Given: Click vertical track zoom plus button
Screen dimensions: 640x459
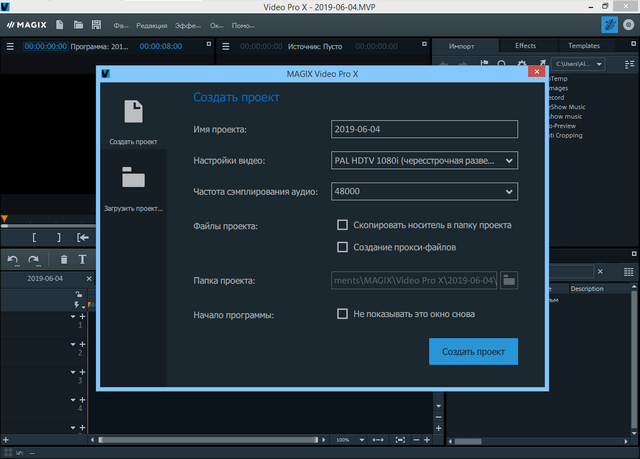Looking at the screenshot, I should click(x=438, y=428).
